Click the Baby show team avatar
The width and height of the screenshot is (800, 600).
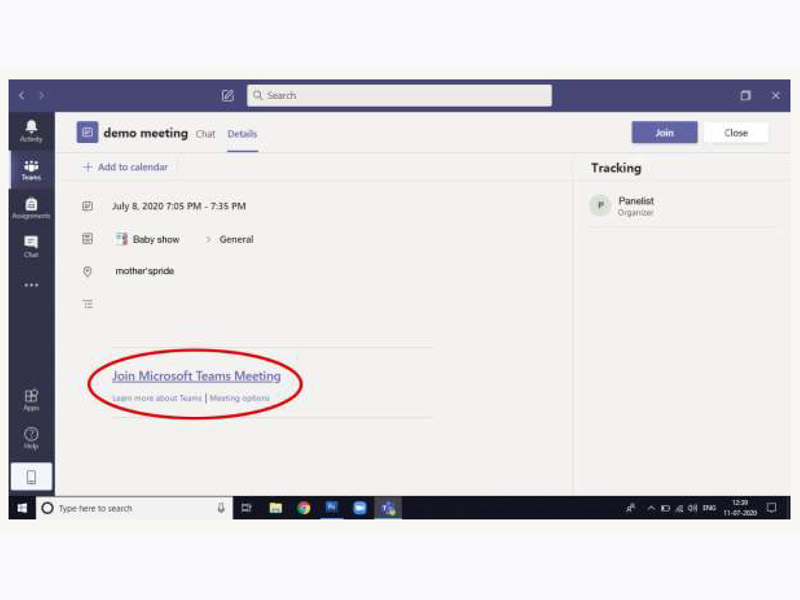(x=121, y=239)
